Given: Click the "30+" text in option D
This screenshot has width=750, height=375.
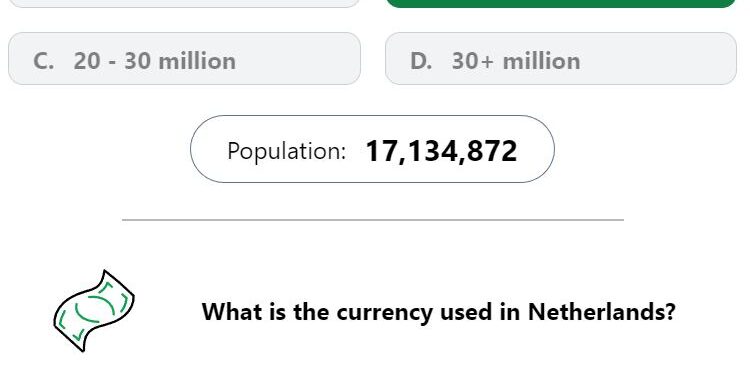Looking at the screenshot, I should tap(472, 61).
